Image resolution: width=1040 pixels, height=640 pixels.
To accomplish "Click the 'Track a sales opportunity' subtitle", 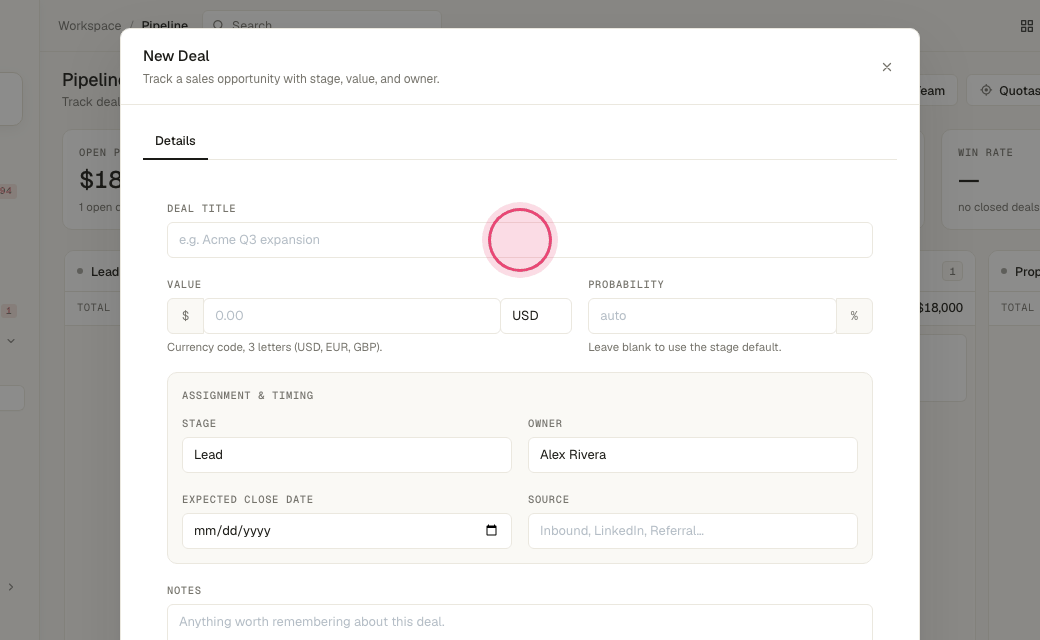I will pos(291,79).
